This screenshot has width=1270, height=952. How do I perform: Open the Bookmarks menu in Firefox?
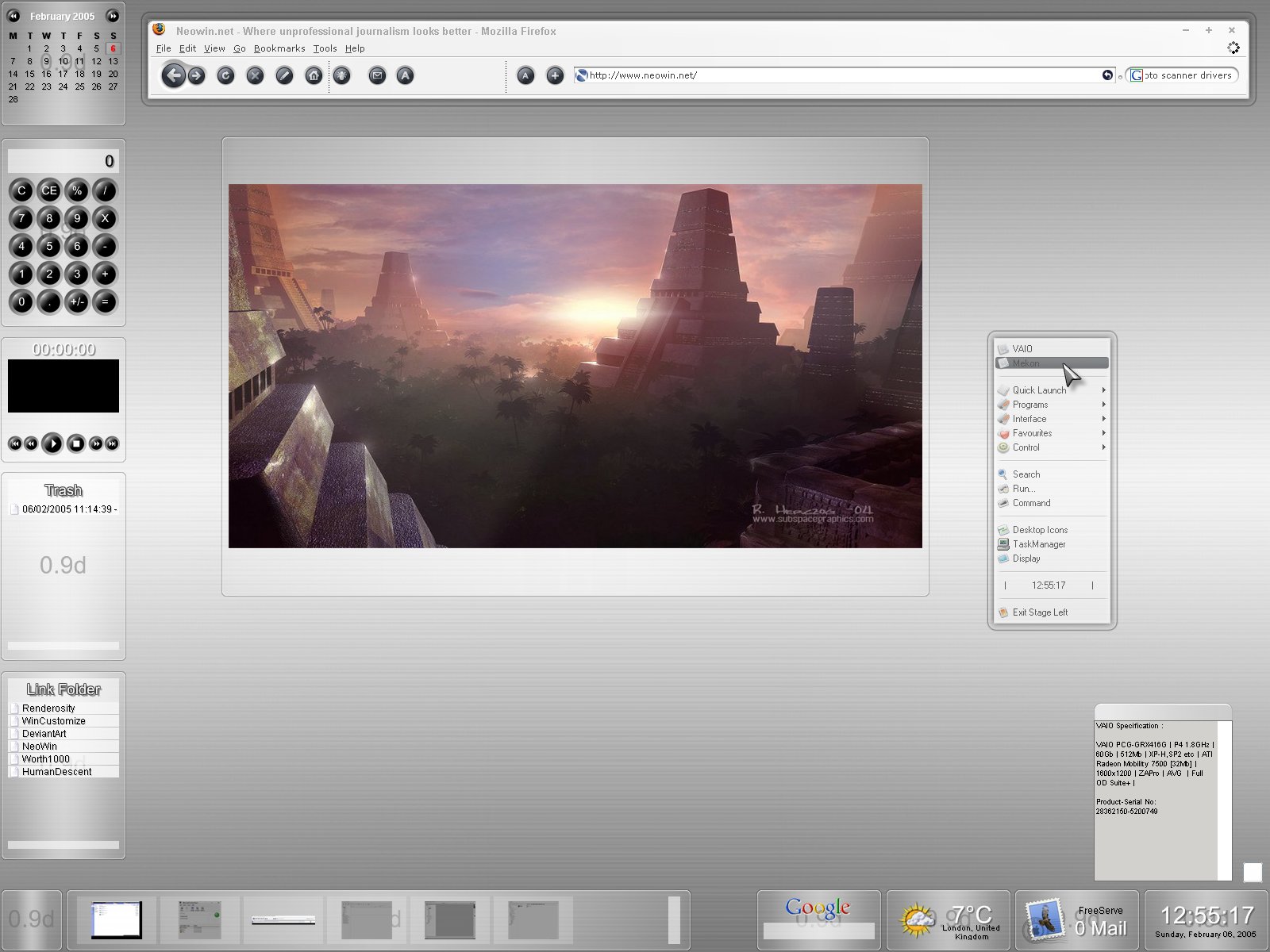coord(279,48)
